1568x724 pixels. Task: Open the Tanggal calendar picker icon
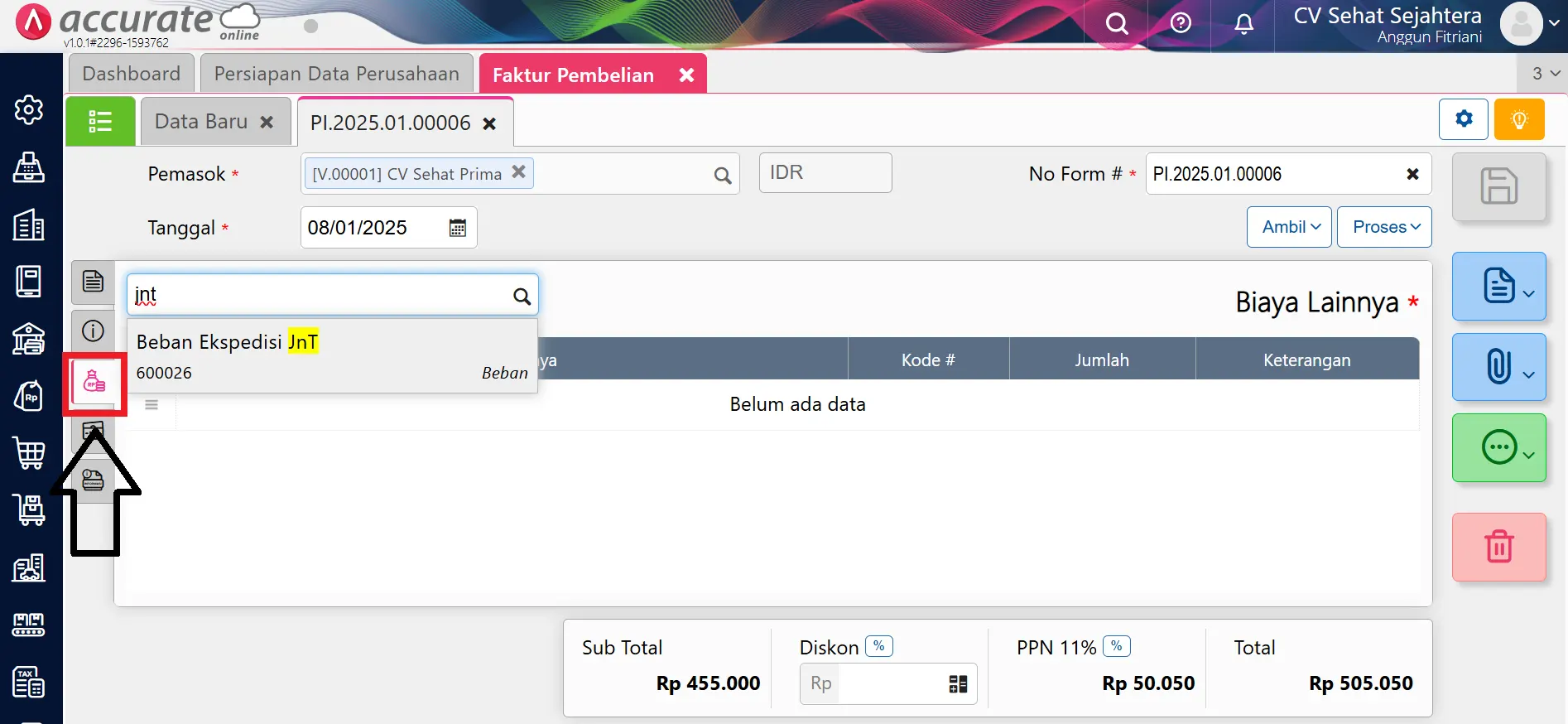[458, 228]
